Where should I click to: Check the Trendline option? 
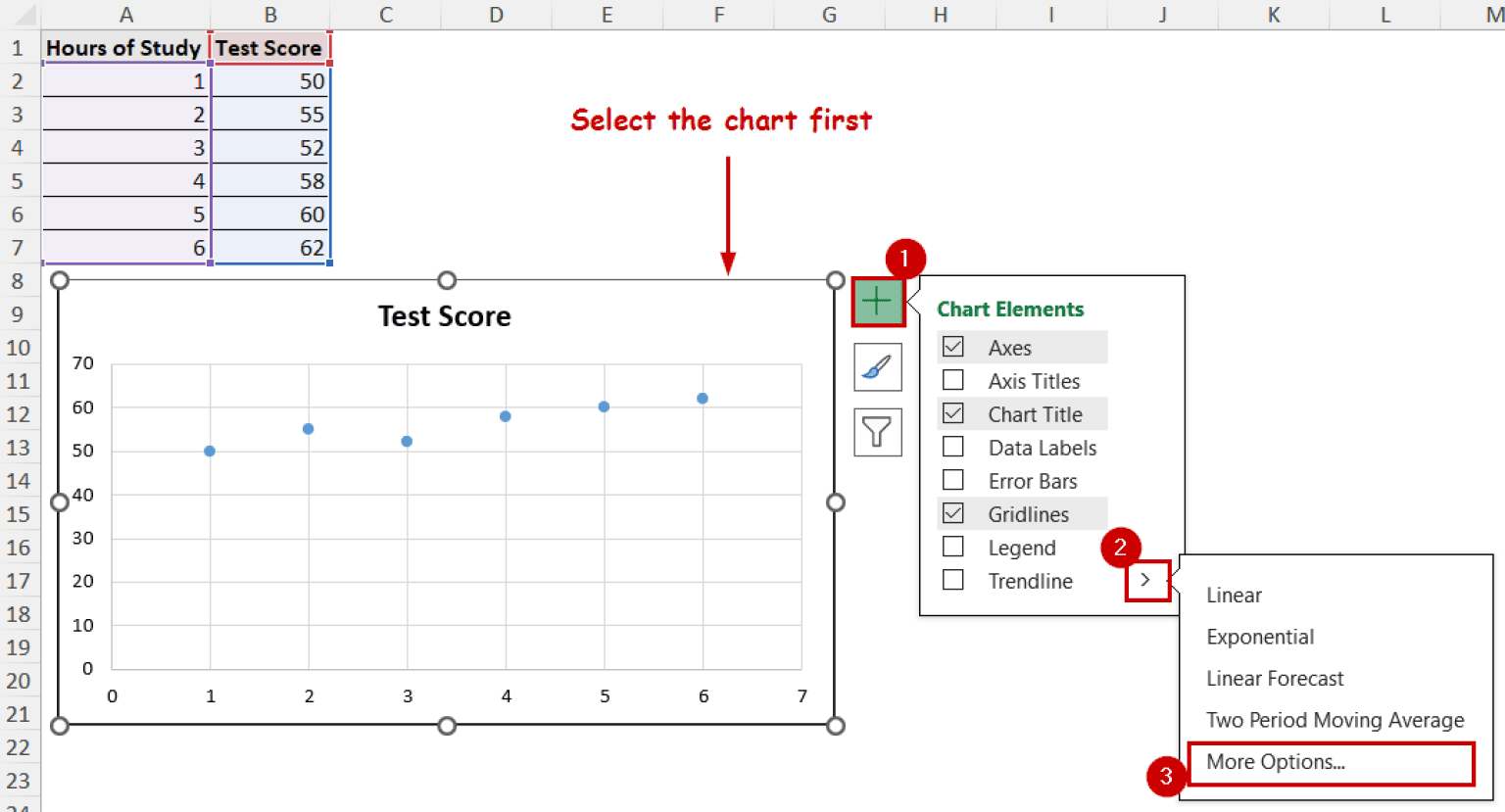point(952,580)
